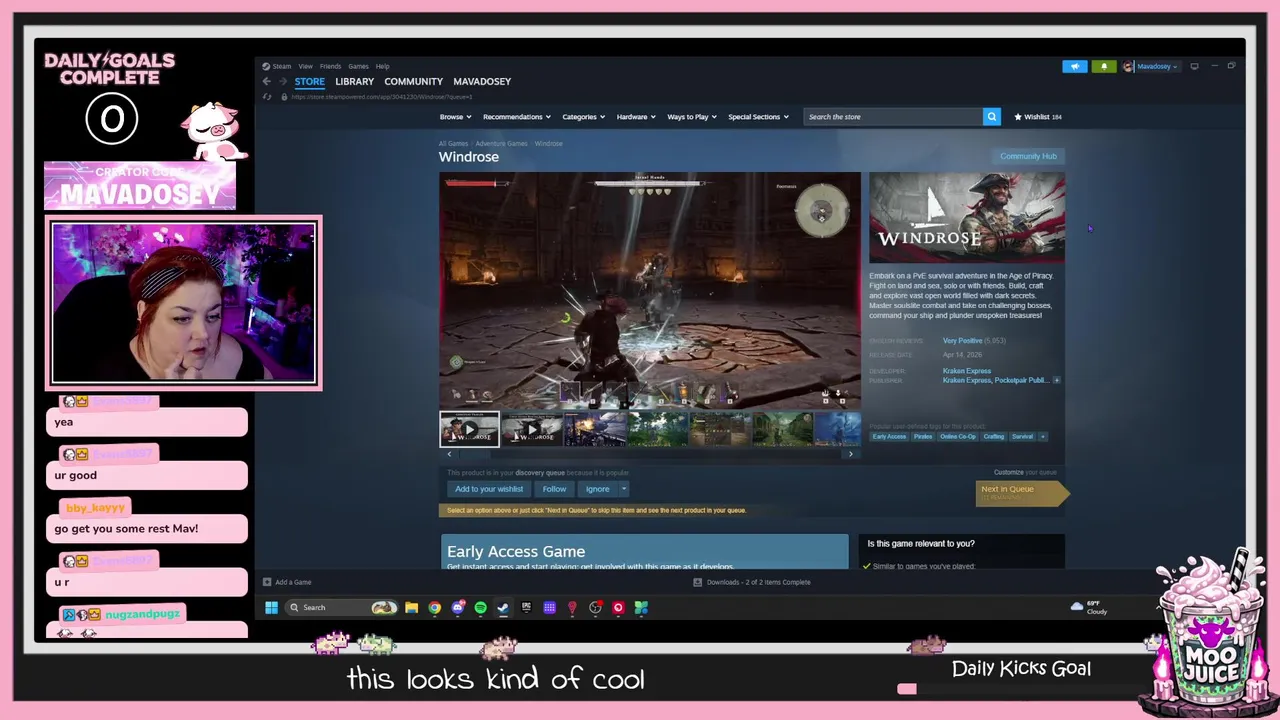Open Discord from the taskbar
The image size is (1280, 720).
tap(458, 607)
